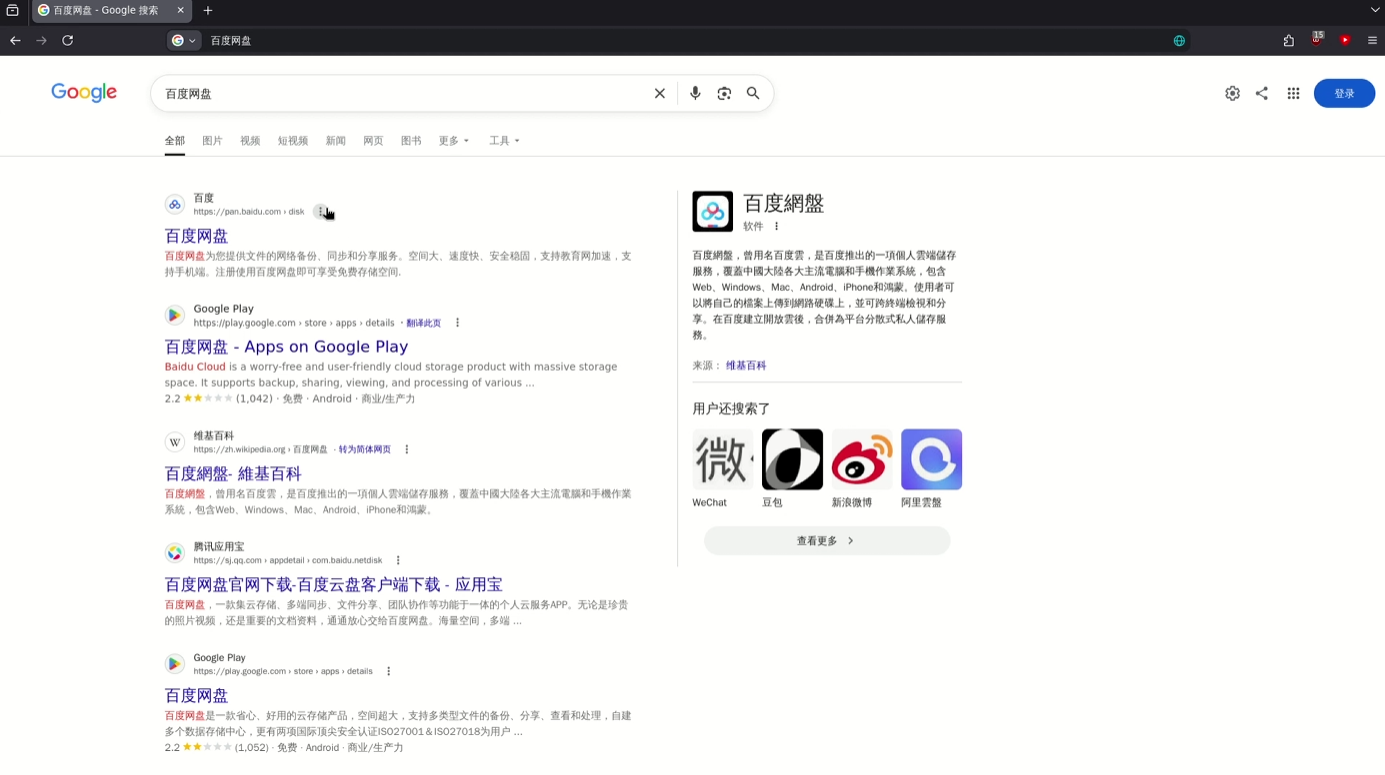
Task: Close the 百度网盘 - Google 搜索 tab
Action: pyautogui.click(x=181, y=10)
